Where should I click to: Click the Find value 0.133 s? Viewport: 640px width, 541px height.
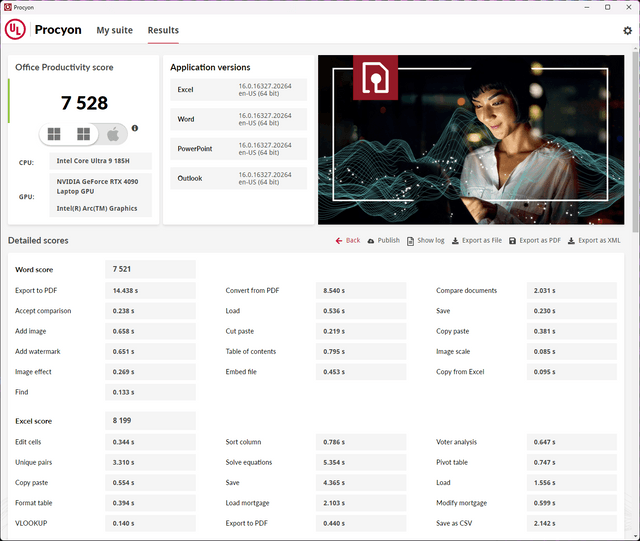coord(150,392)
